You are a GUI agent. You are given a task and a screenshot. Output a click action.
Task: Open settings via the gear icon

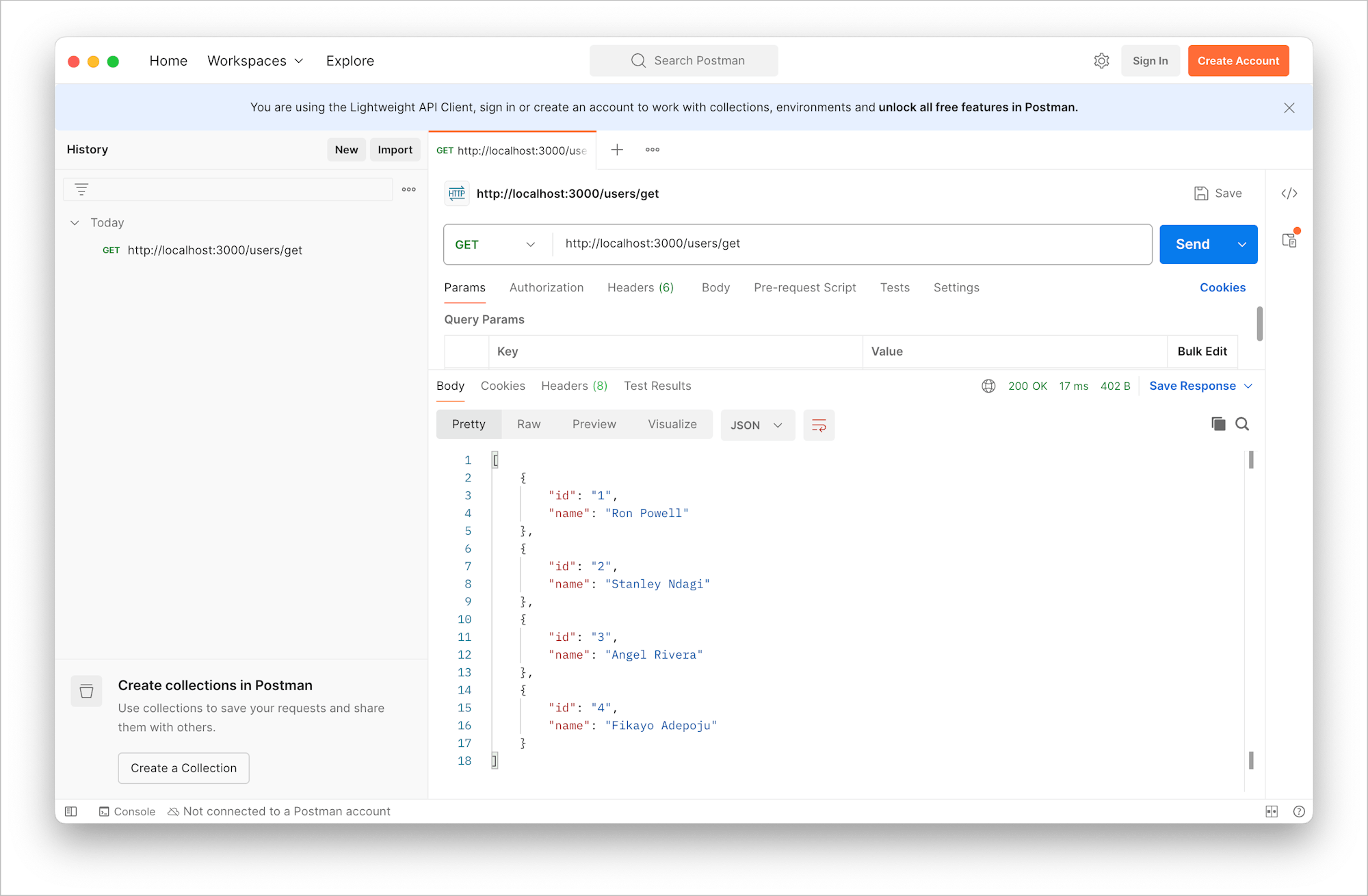(x=1101, y=61)
